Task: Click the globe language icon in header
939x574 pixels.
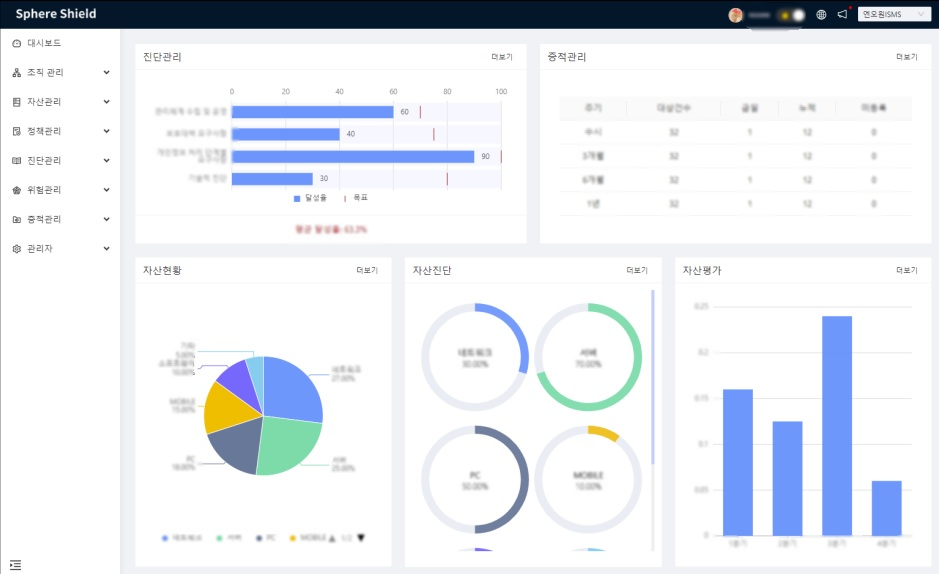Action: tap(821, 15)
